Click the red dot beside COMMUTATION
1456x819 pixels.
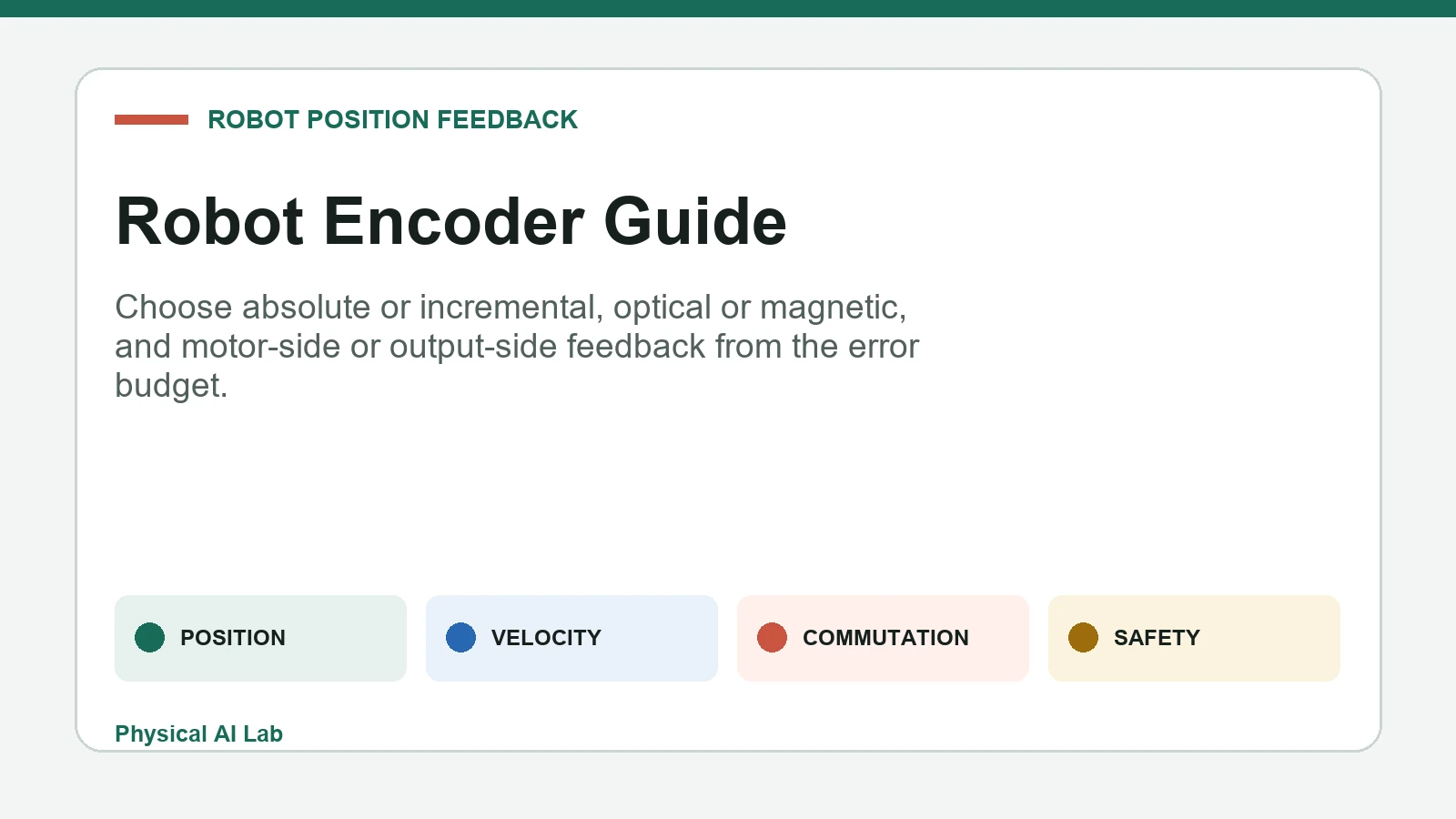tap(772, 638)
